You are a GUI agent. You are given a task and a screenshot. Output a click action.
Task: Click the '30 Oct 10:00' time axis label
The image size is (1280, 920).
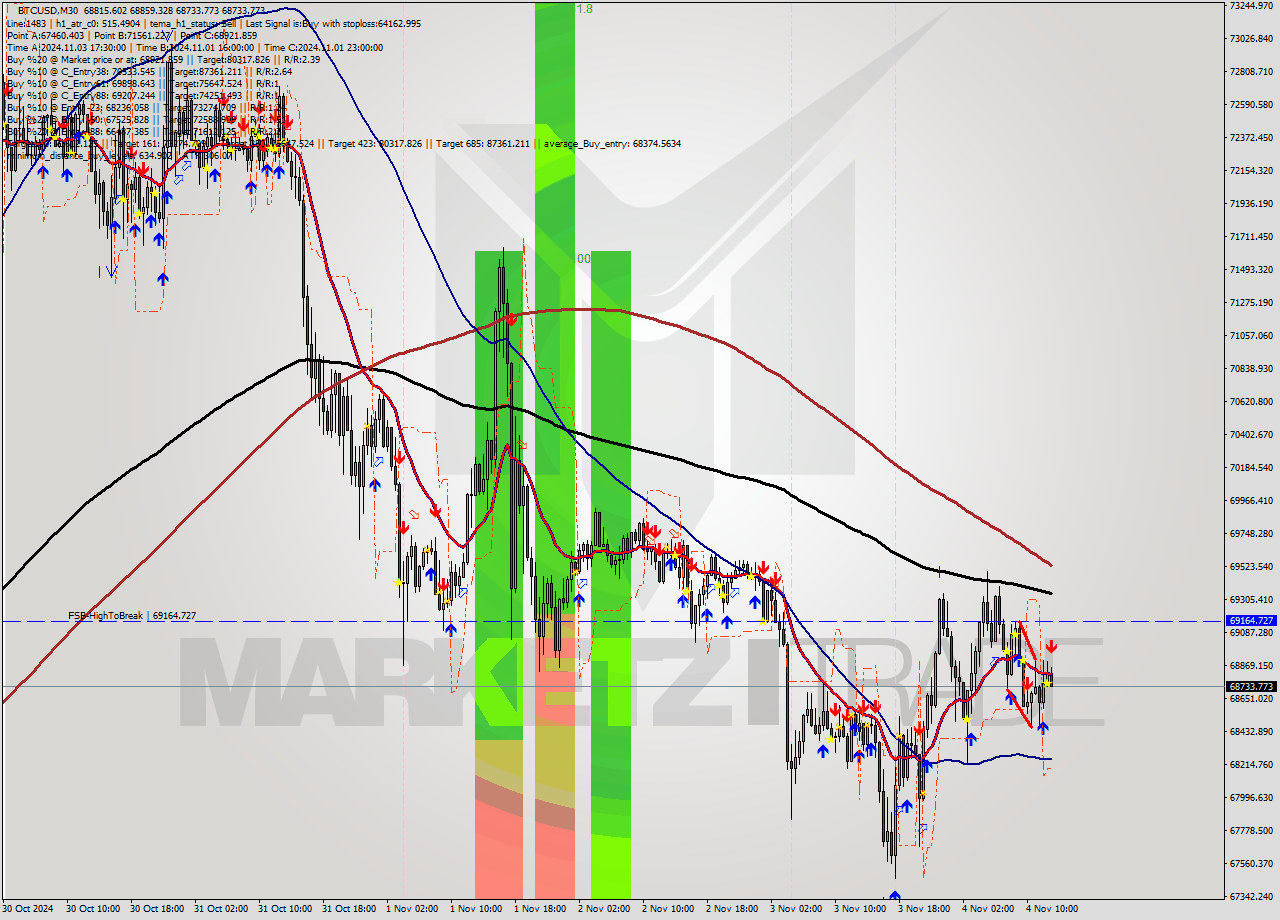[92, 909]
